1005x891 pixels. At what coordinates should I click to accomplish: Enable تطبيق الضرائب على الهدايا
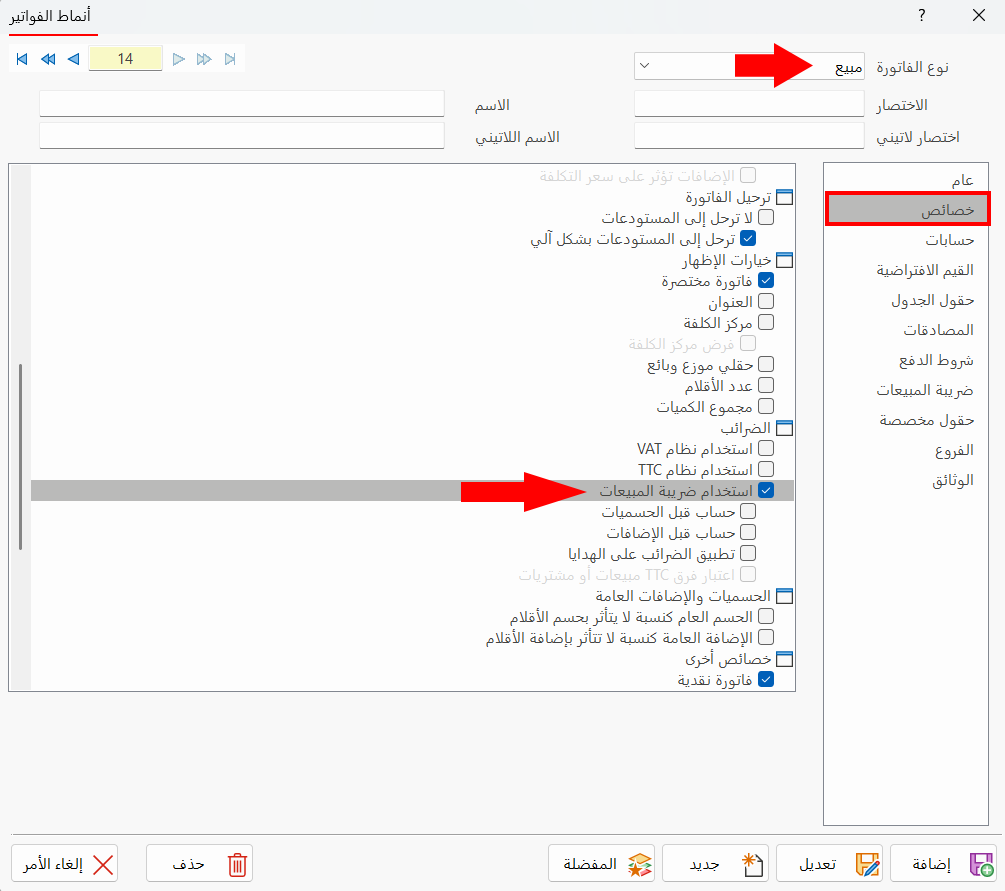pos(748,553)
